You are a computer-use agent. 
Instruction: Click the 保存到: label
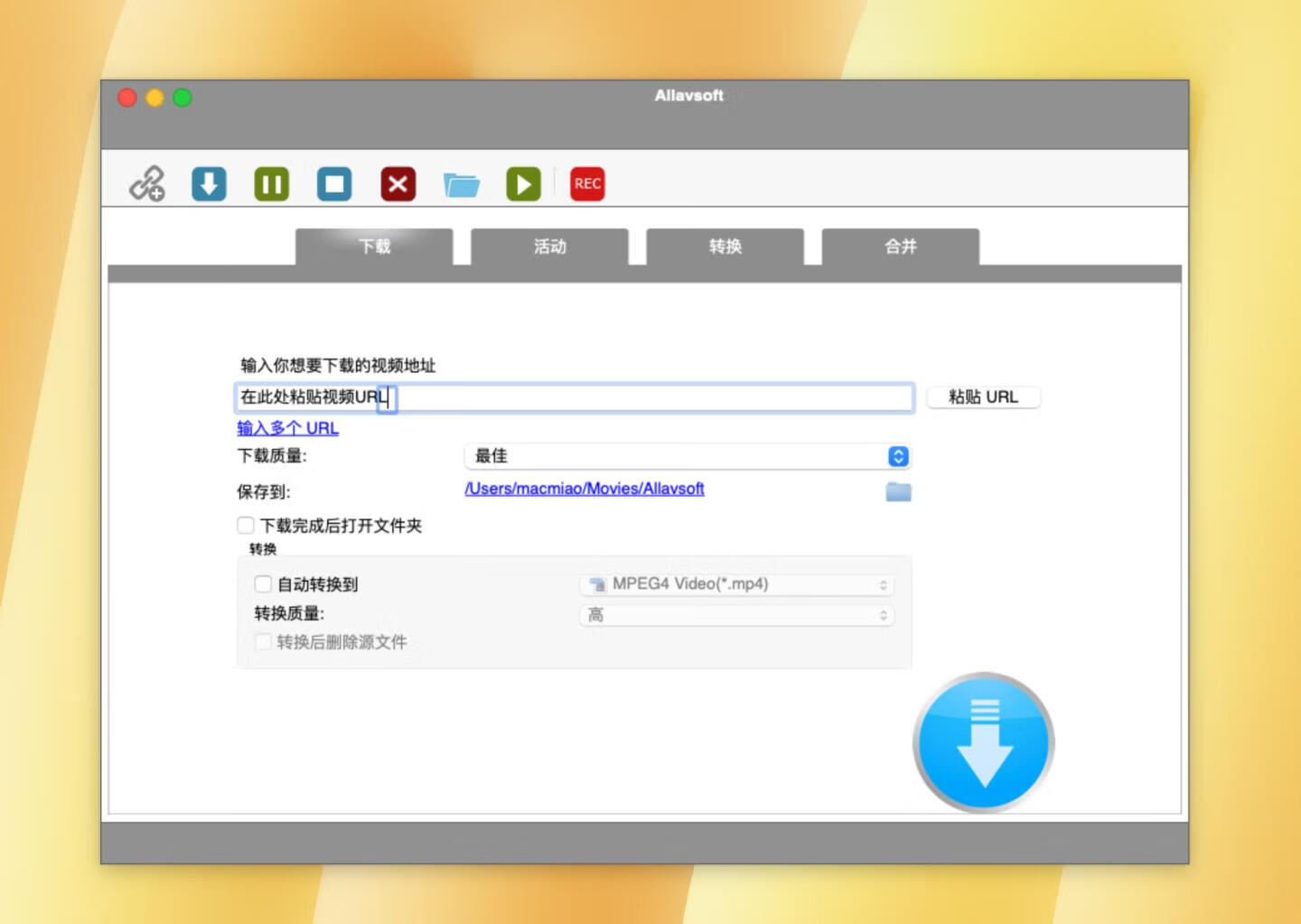(x=264, y=492)
